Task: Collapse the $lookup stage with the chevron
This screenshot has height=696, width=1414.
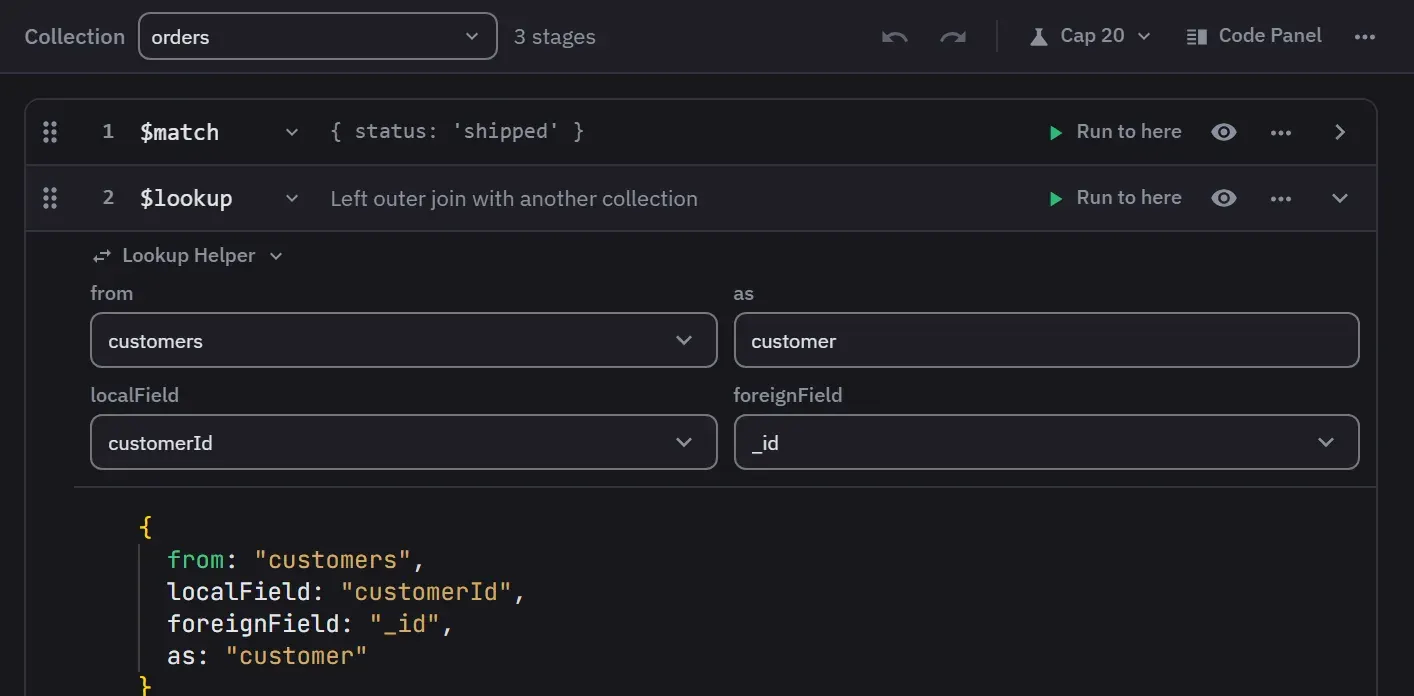Action: point(1341,198)
